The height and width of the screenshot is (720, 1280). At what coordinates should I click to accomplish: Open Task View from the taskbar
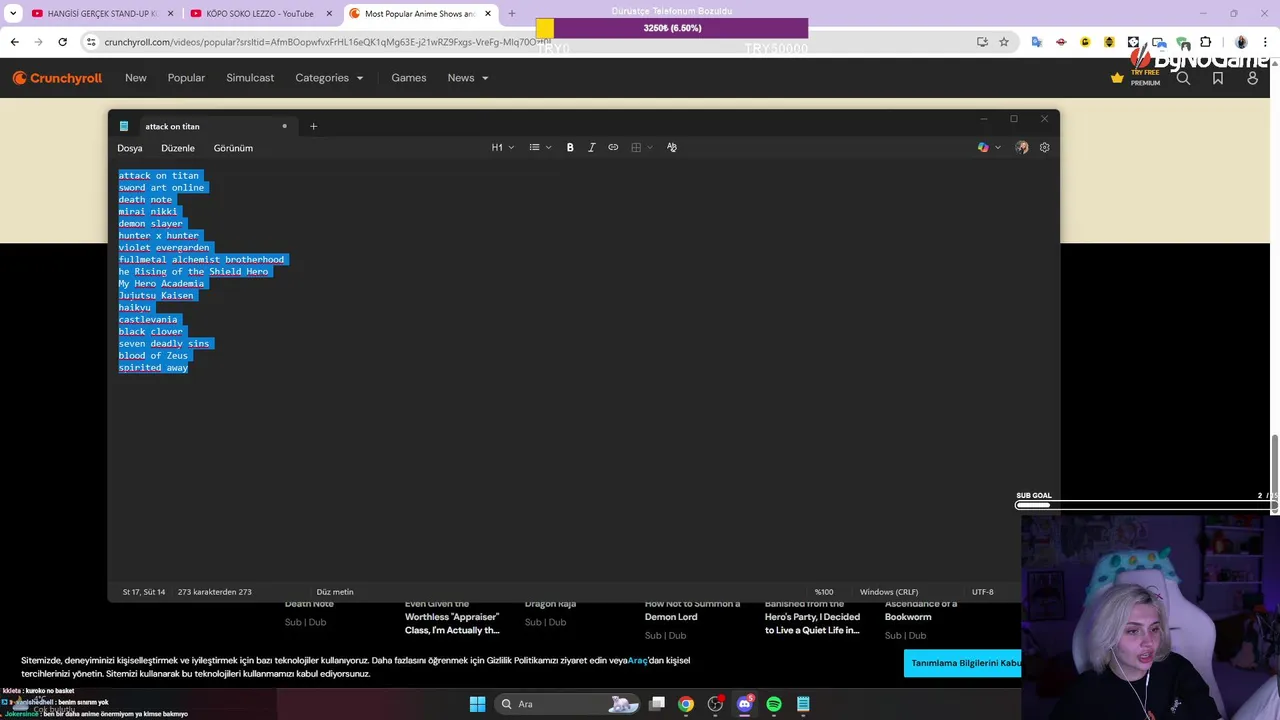pos(657,704)
